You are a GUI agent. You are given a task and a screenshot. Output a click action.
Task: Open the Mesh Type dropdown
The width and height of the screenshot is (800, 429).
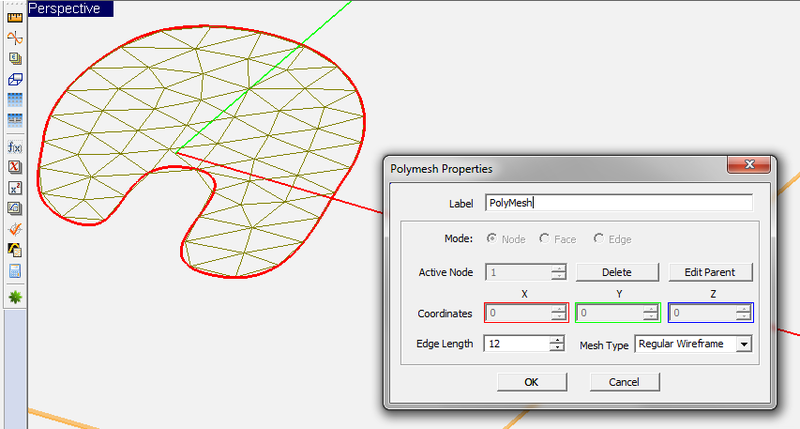pos(744,344)
